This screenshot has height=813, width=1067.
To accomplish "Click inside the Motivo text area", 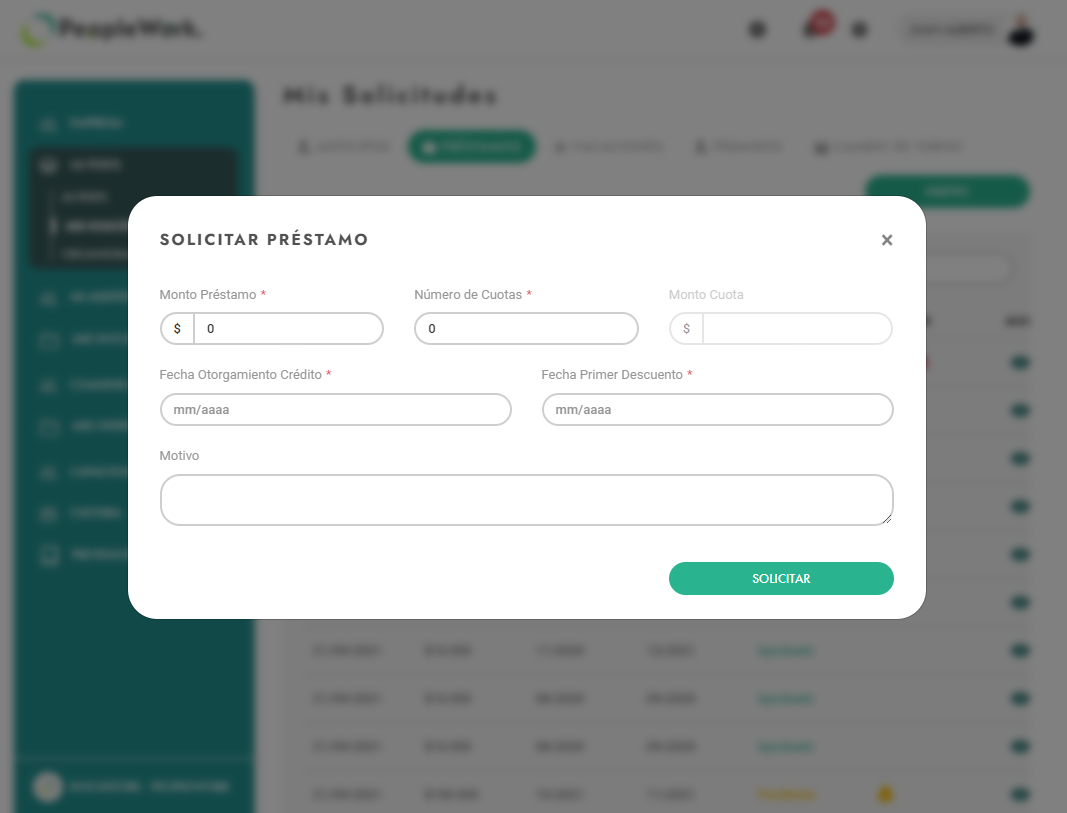I will click(x=526, y=500).
